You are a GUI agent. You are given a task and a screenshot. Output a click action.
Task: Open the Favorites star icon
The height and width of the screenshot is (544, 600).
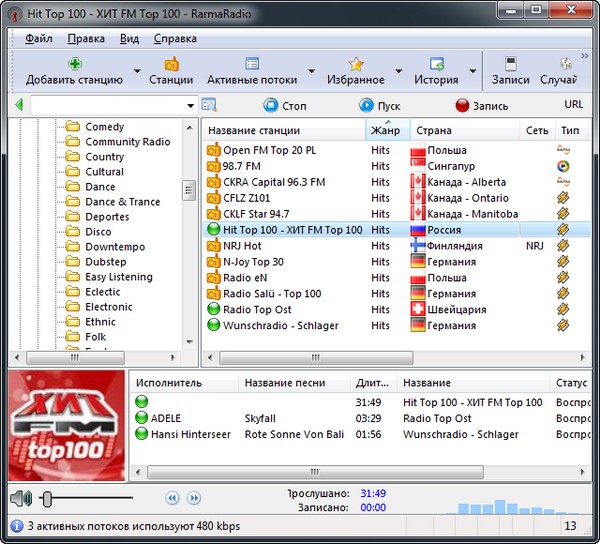pyautogui.click(x=355, y=63)
